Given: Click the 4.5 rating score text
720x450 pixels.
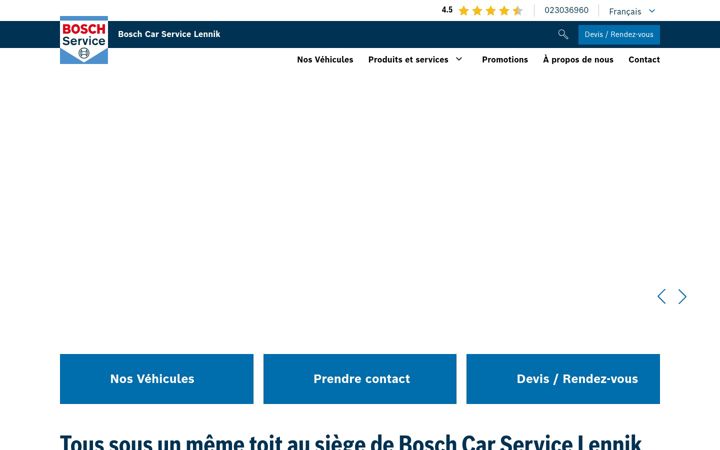Looking at the screenshot, I should [447, 10].
